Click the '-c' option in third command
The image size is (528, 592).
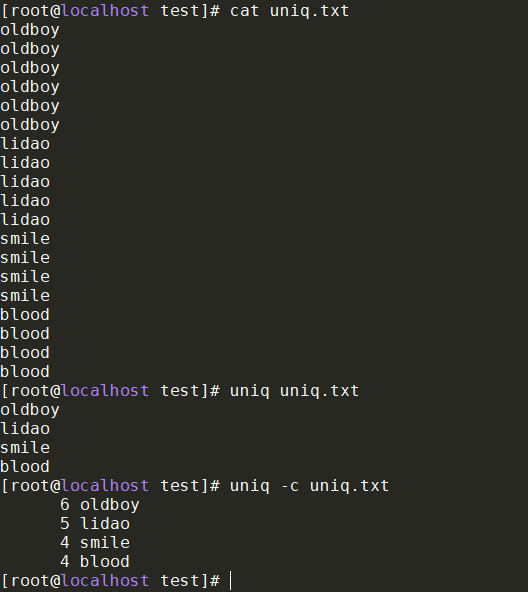290,487
